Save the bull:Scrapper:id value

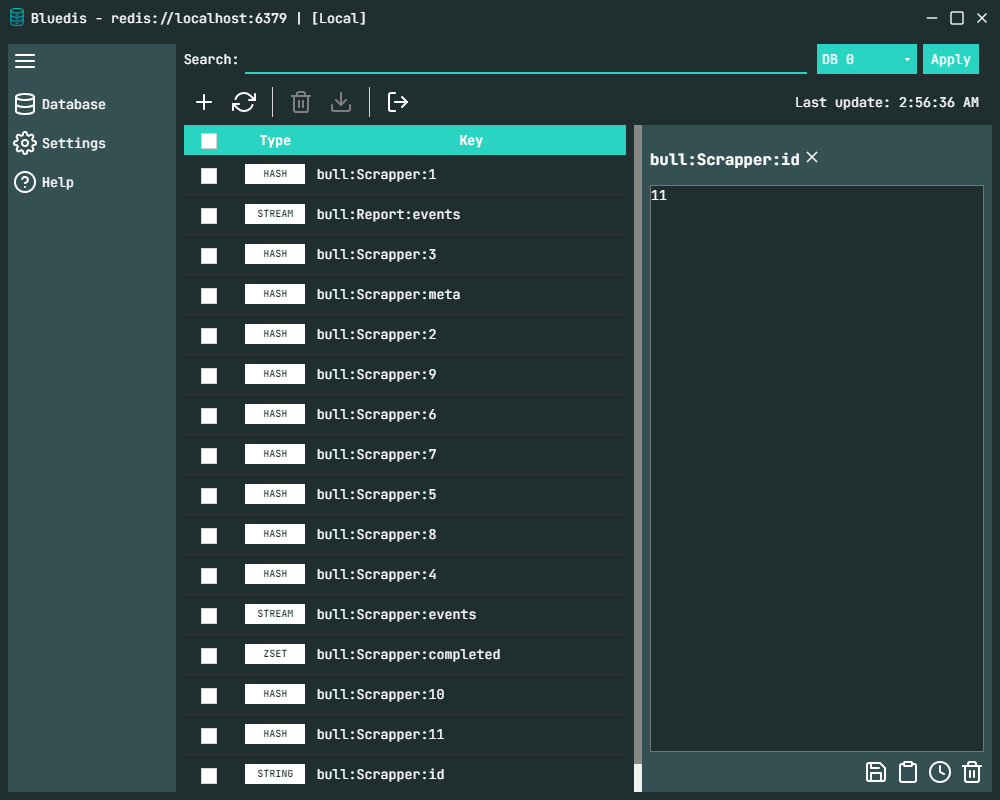(876, 771)
